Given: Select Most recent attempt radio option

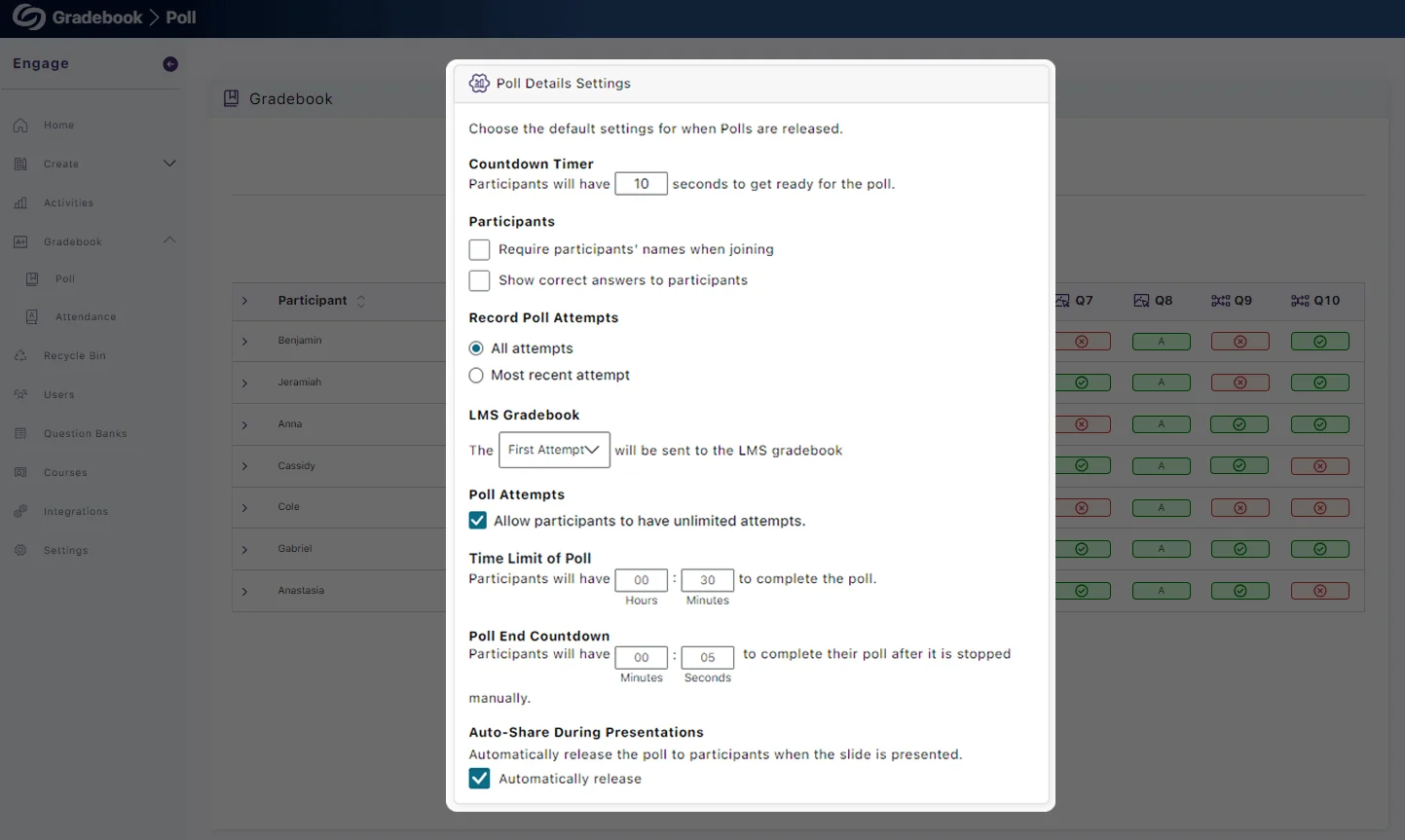Looking at the screenshot, I should (476, 376).
